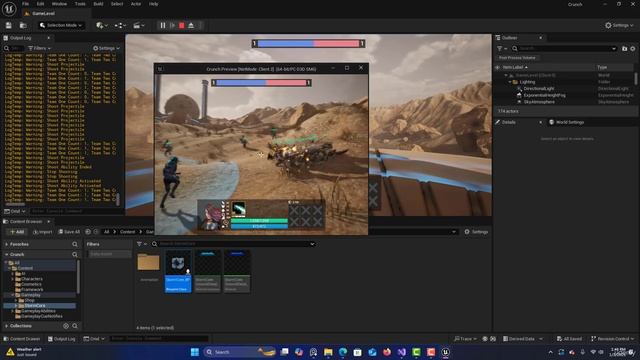Open the main toolbar Settings dropdown
This screenshot has height=360, width=640.
(x=619, y=25)
